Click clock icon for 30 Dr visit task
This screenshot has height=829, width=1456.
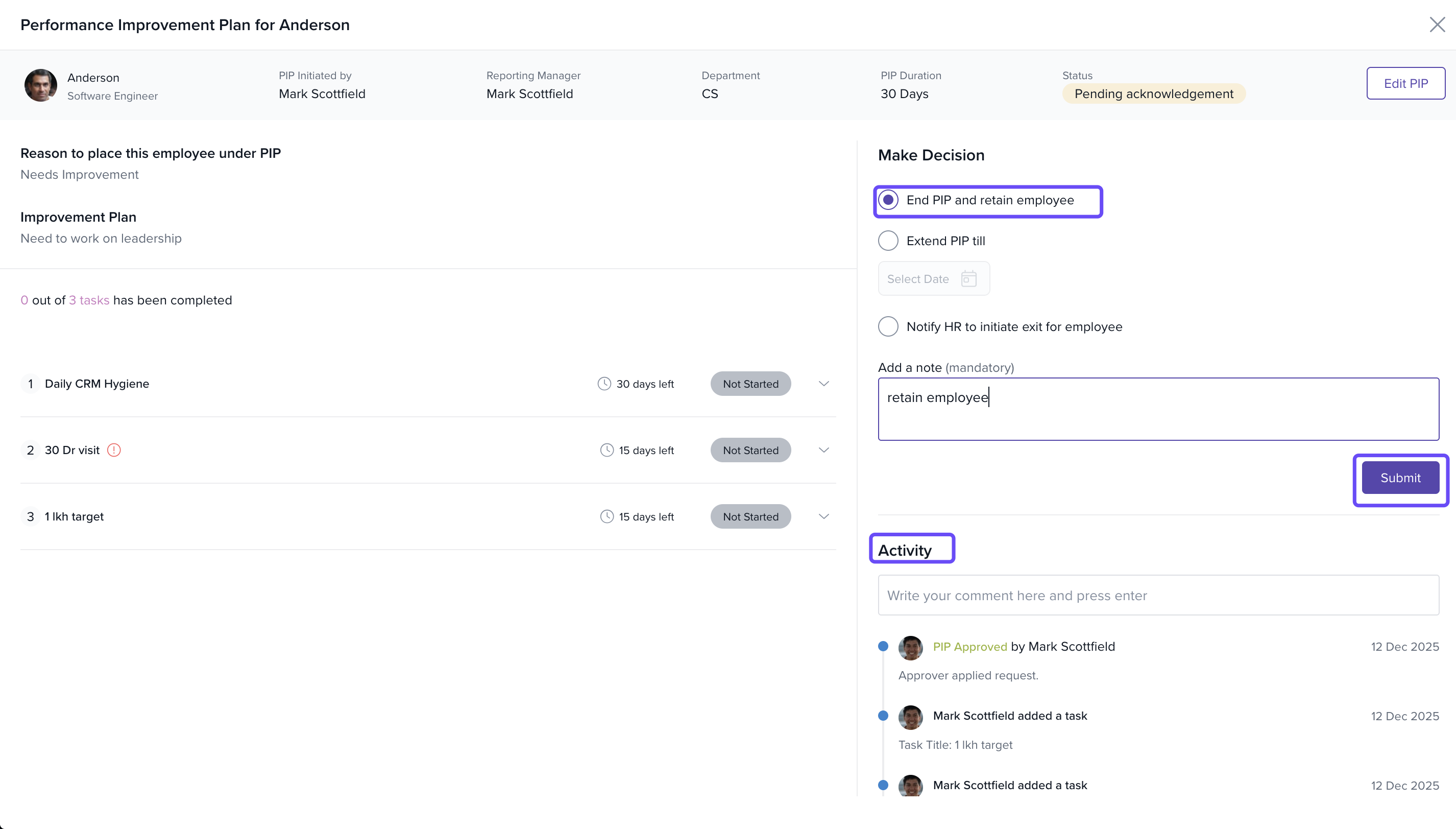pos(607,450)
